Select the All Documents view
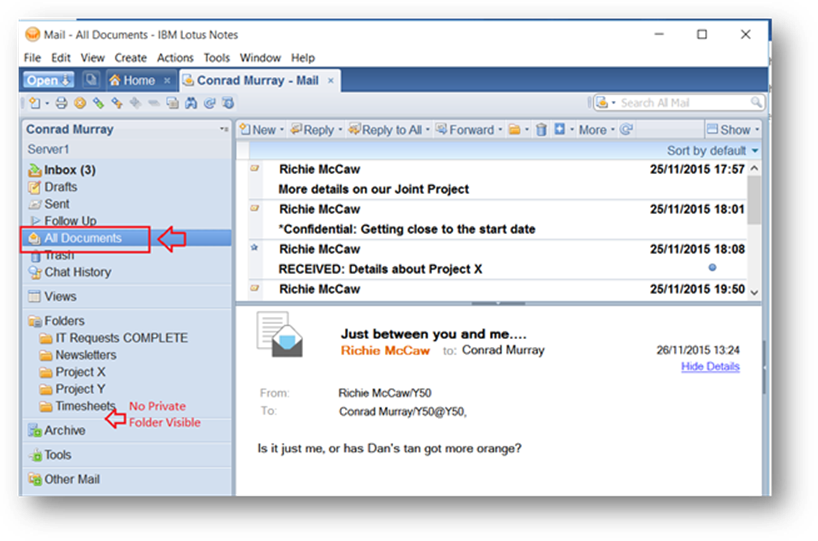 (x=85, y=238)
